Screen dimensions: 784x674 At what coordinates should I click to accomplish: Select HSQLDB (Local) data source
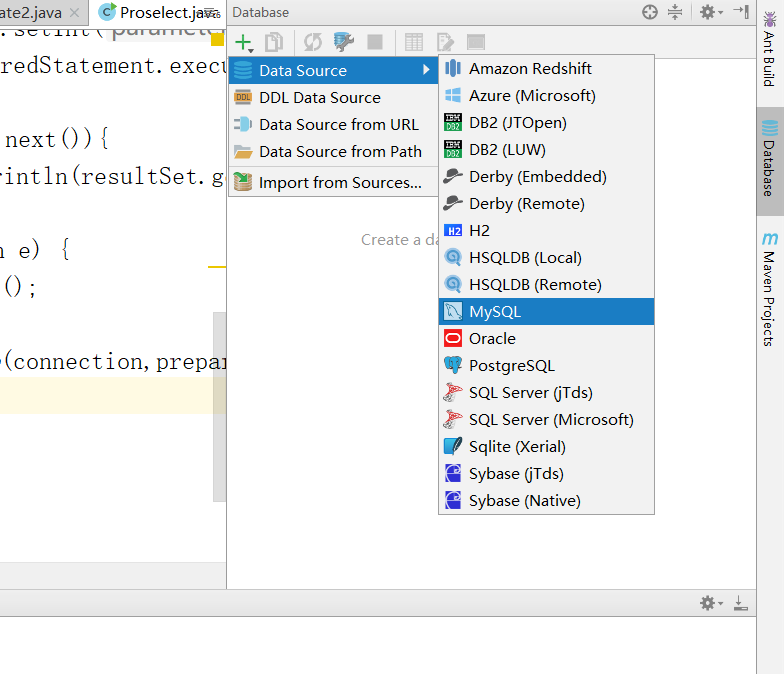coord(546,258)
